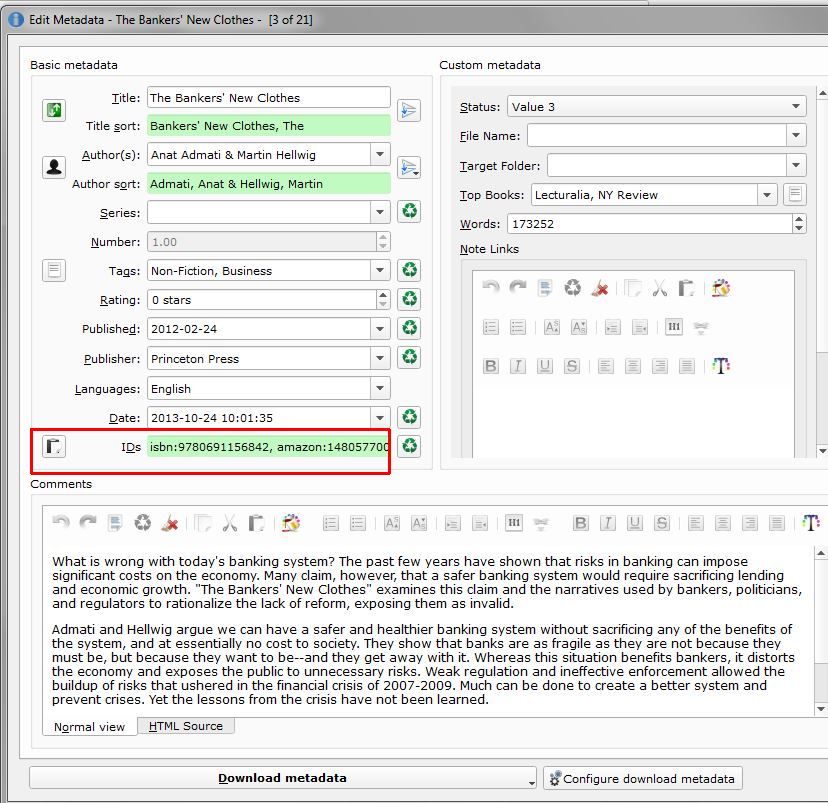Expand the Publisher dropdown arrow
Viewport: 828px width, 803px height.
click(380, 358)
